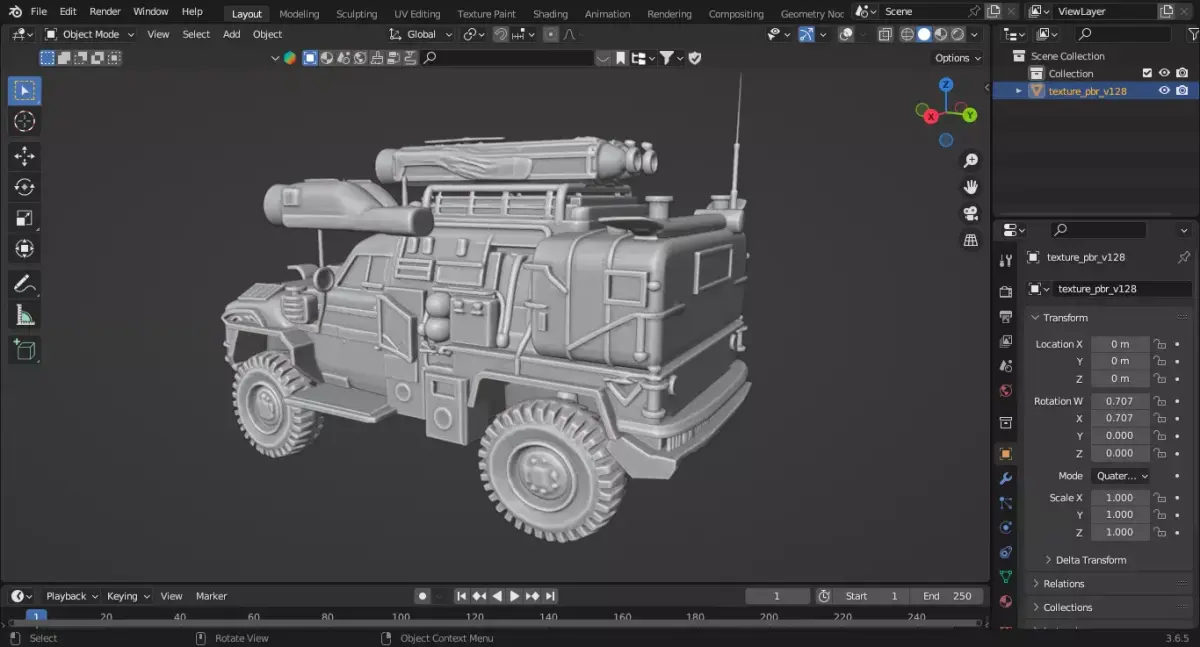Click the blue Z axis gizmo ball
This screenshot has width=1200, height=647.
click(x=946, y=86)
